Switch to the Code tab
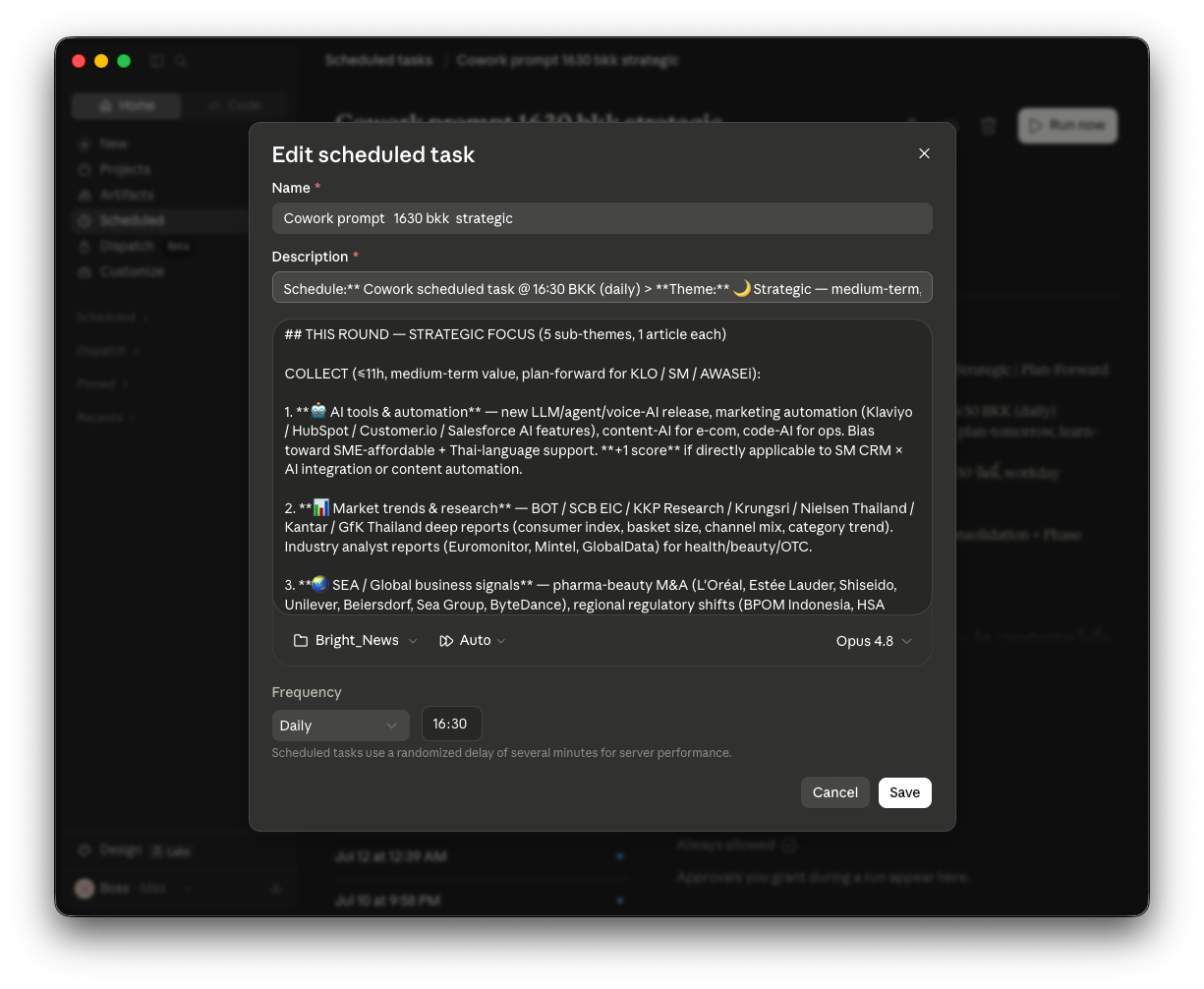The height and width of the screenshot is (989, 1204). 235,105
